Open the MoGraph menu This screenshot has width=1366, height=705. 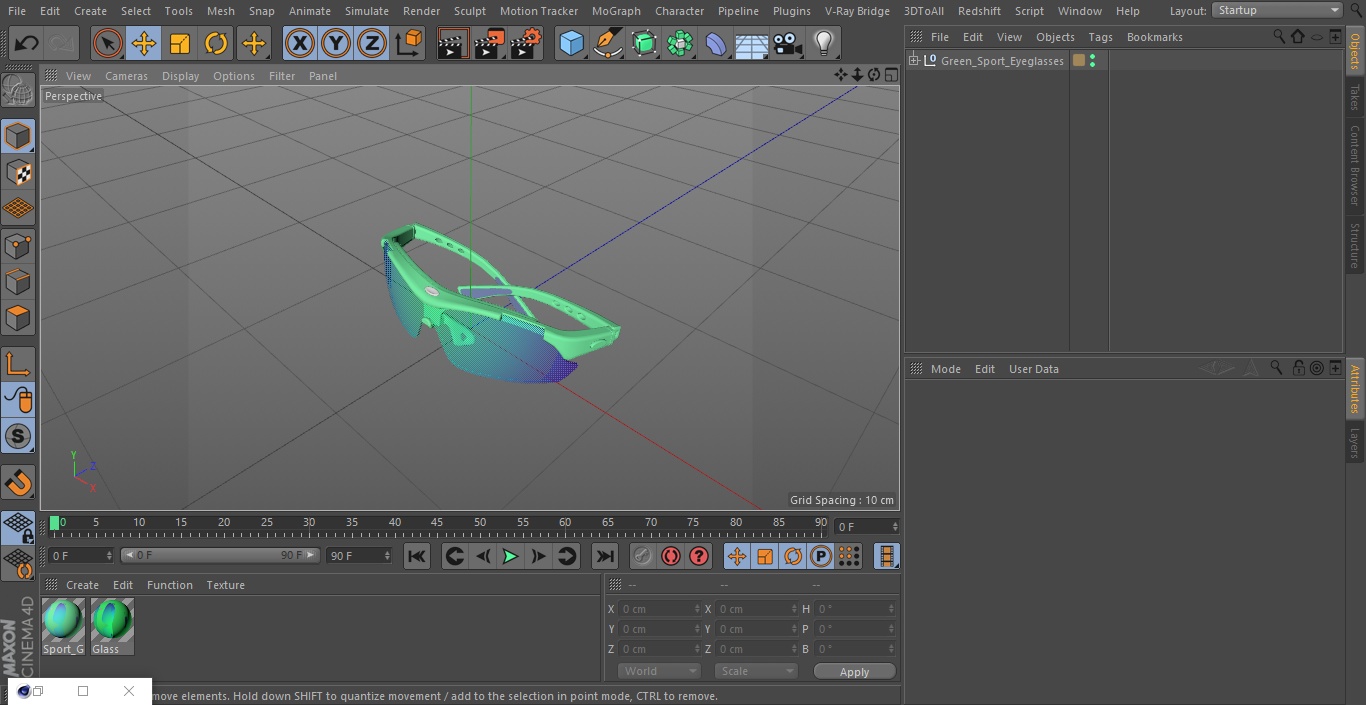click(x=616, y=11)
